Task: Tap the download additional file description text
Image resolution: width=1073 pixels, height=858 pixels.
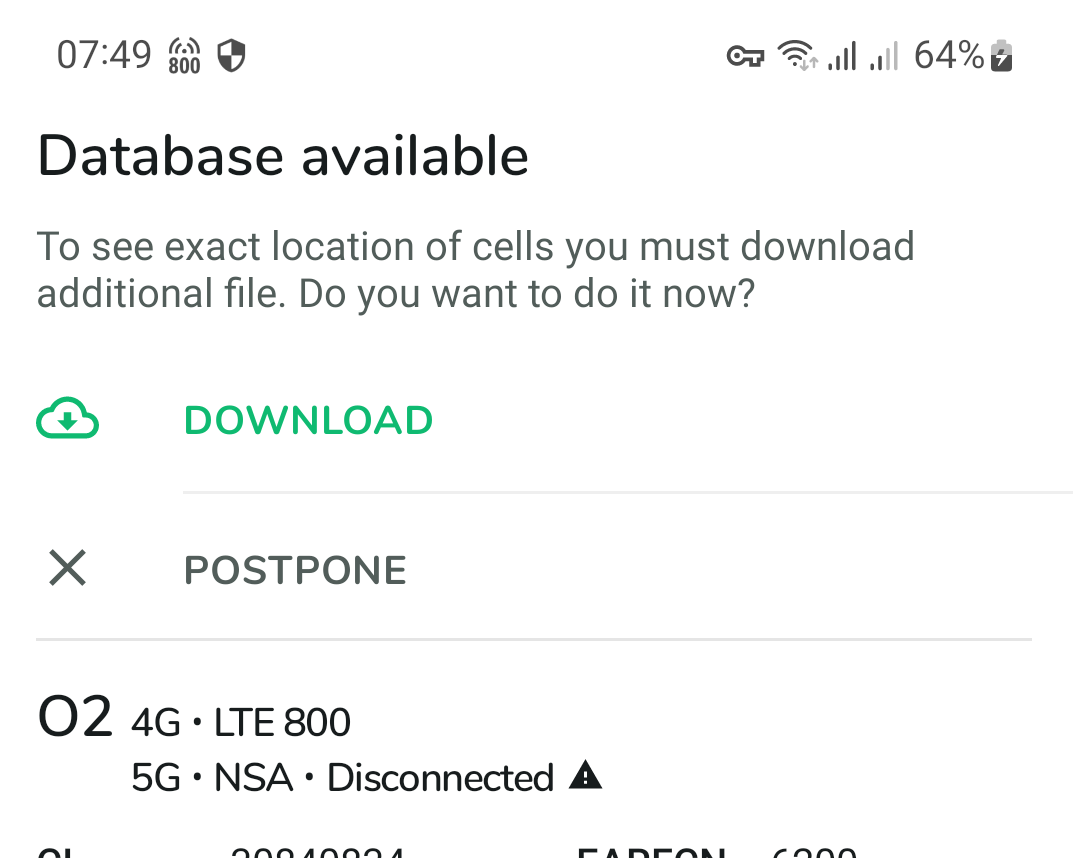Action: click(475, 270)
